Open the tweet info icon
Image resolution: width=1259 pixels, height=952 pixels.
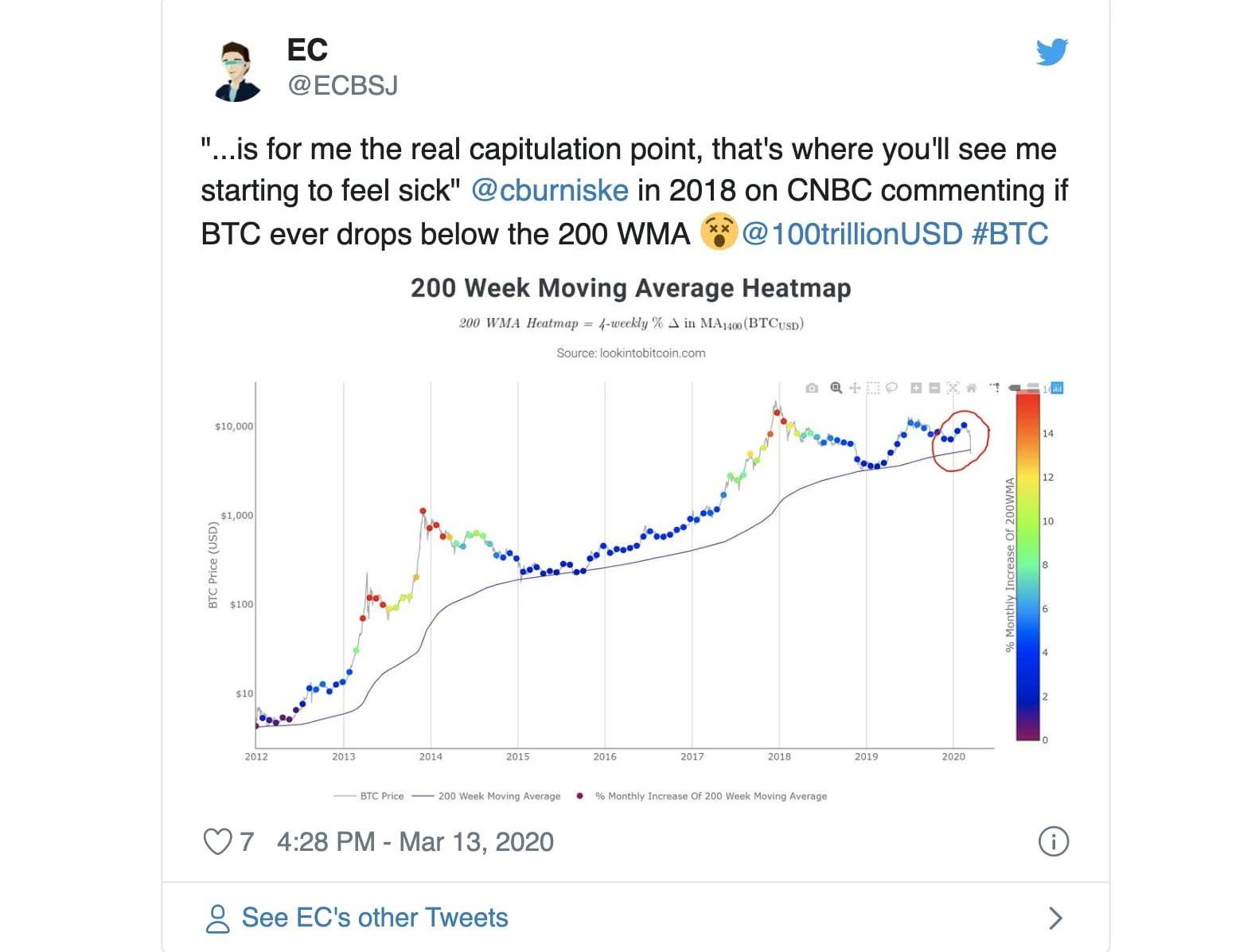[x=1054, y=841]
